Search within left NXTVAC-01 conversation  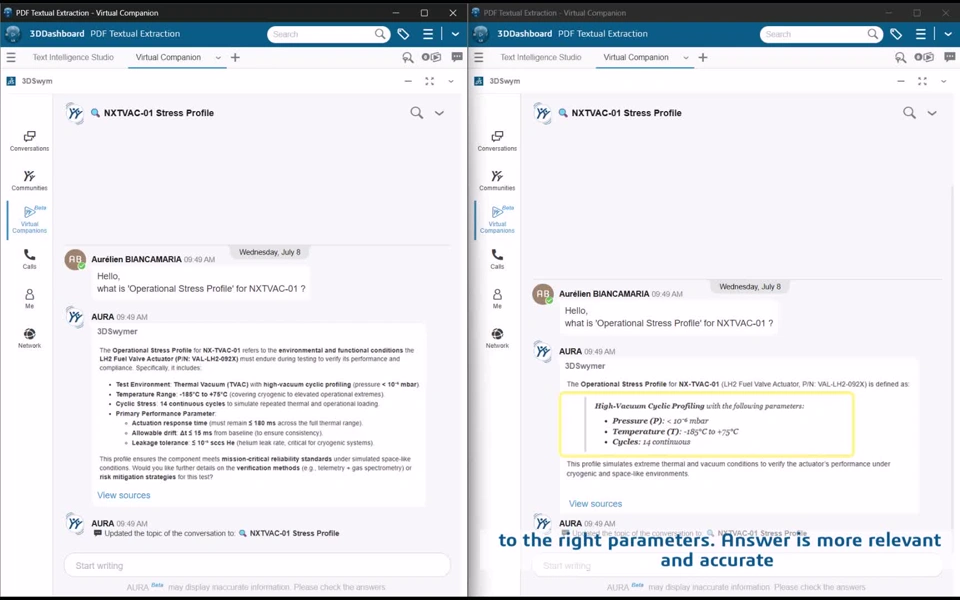pyautogui.click(x=416, y=113)
